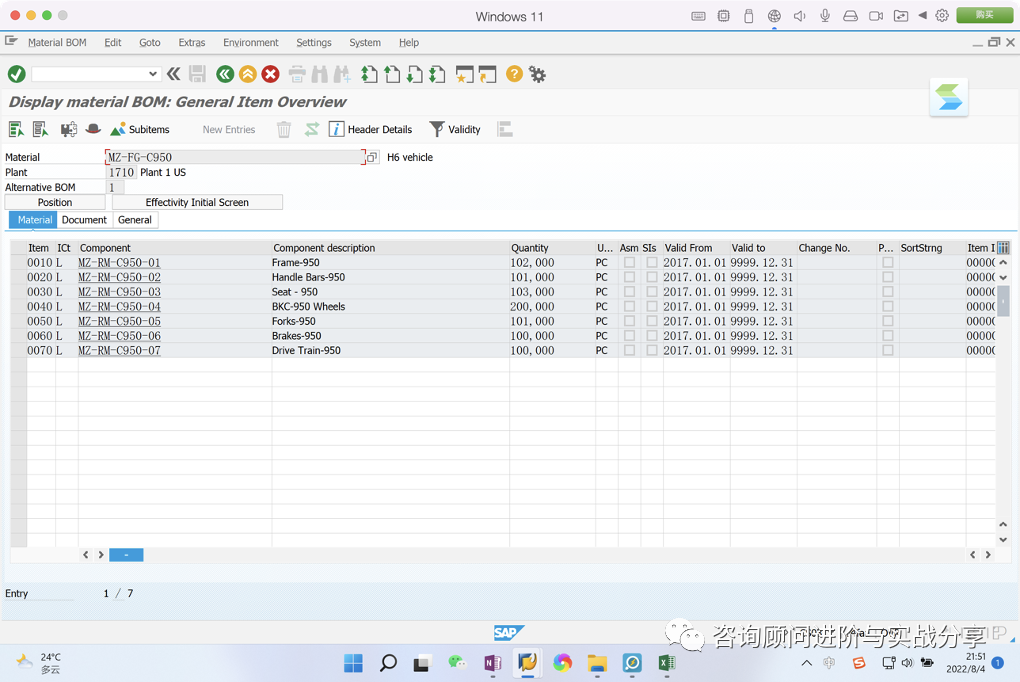Open the table column settings icon
The width and height of the screenshot is (1020, 682).
click(1003, 248)
